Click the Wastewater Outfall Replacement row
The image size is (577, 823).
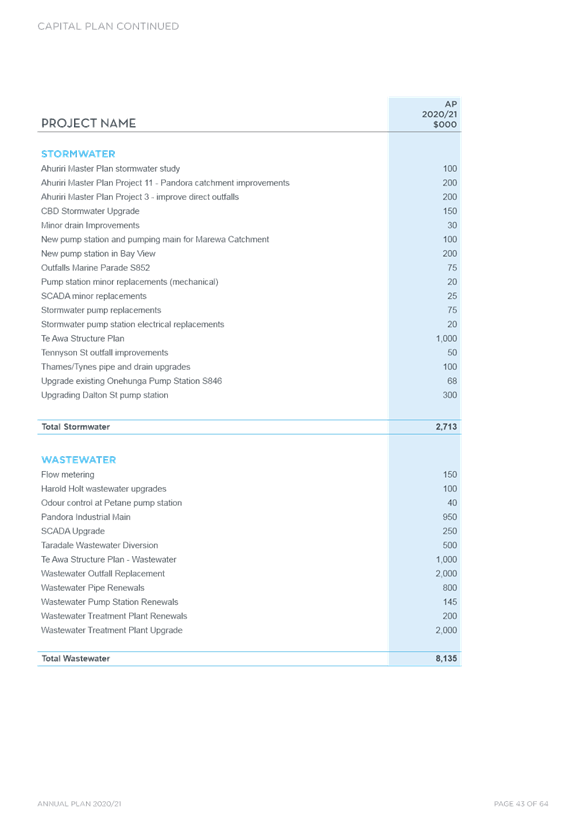(x=249, y=574)
